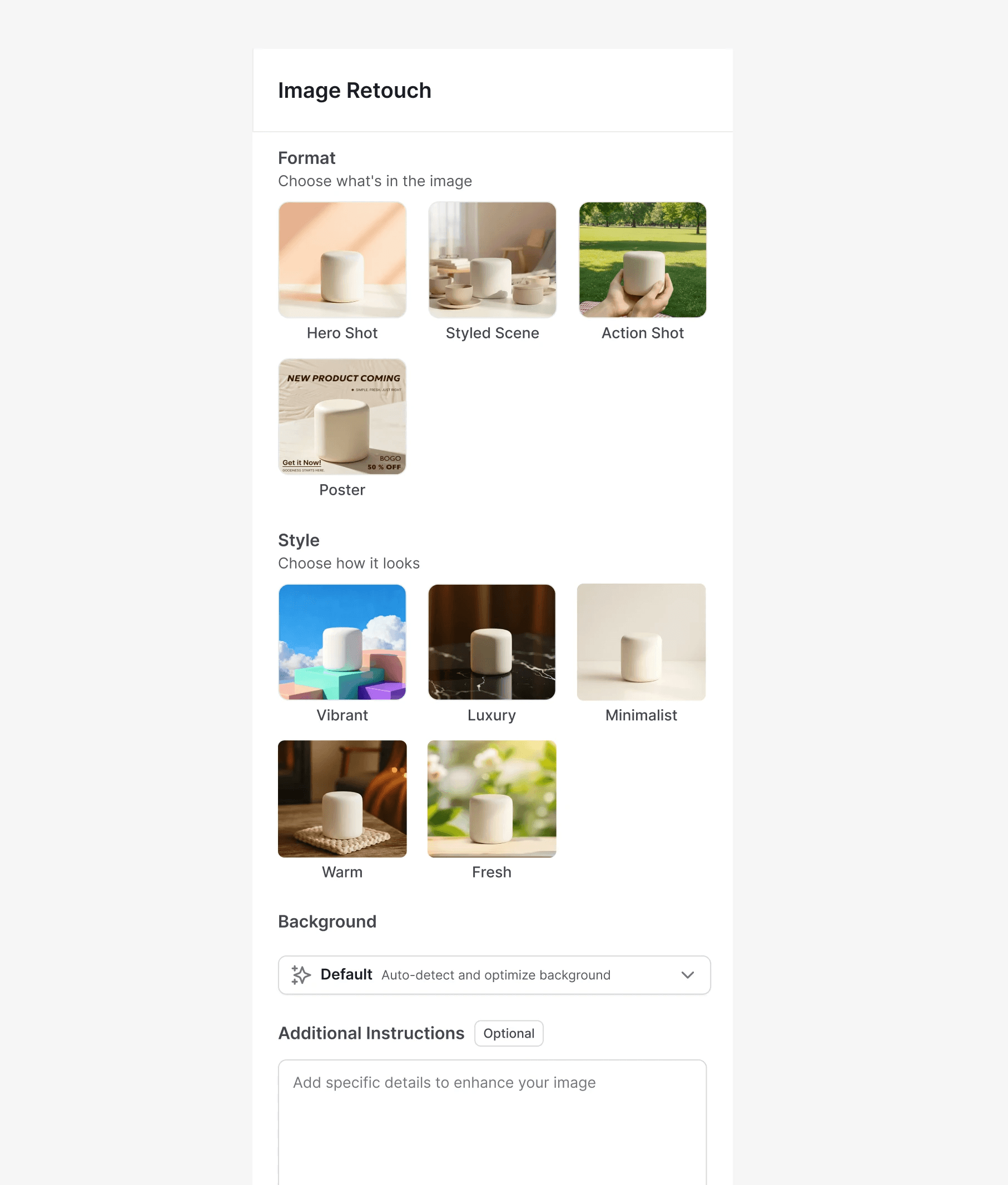The width and height of the screenshot is (1008, 1185).
Task: Focus the Additional Instructions text area
Action: point(492,1122)
